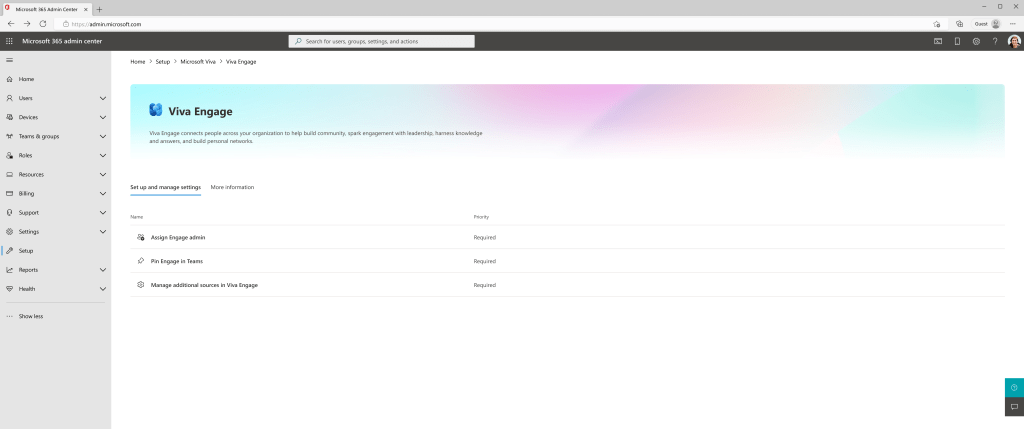Click the pin icon for Engage in Teams
The image size is (1024, 429).
click(x=141, y=261)
